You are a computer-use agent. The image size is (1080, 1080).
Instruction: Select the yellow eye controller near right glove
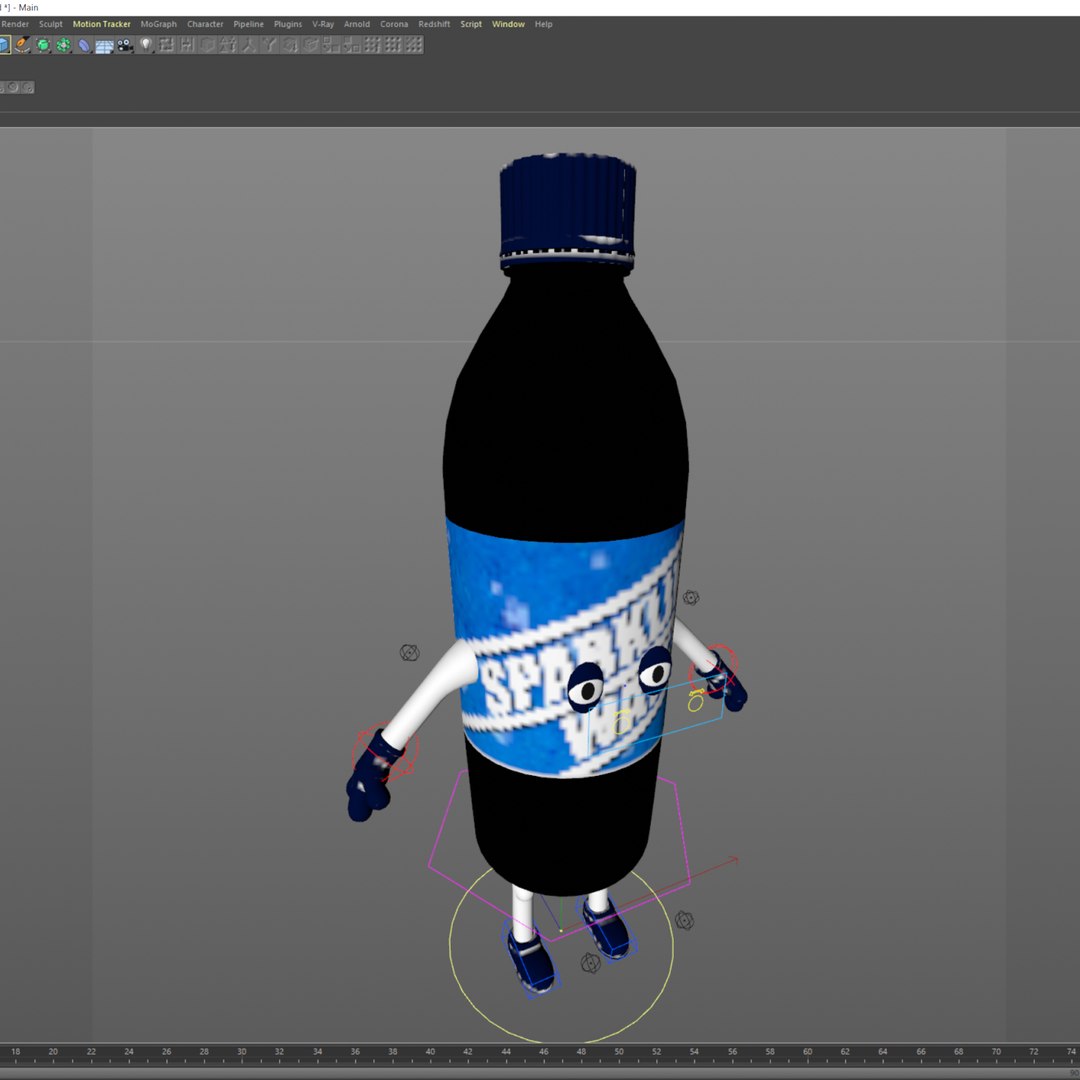(x=696, y=700)
